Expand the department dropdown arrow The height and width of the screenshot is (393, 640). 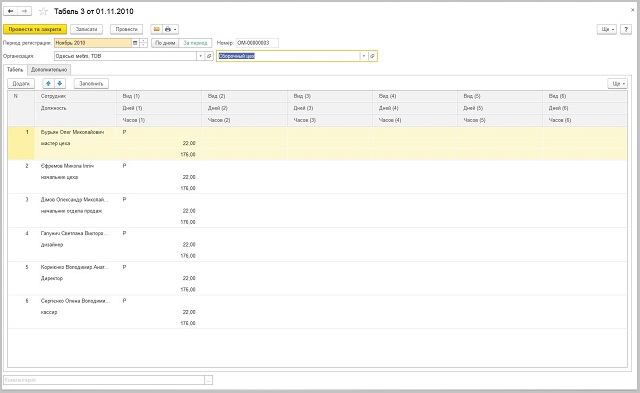click(363, 56)
